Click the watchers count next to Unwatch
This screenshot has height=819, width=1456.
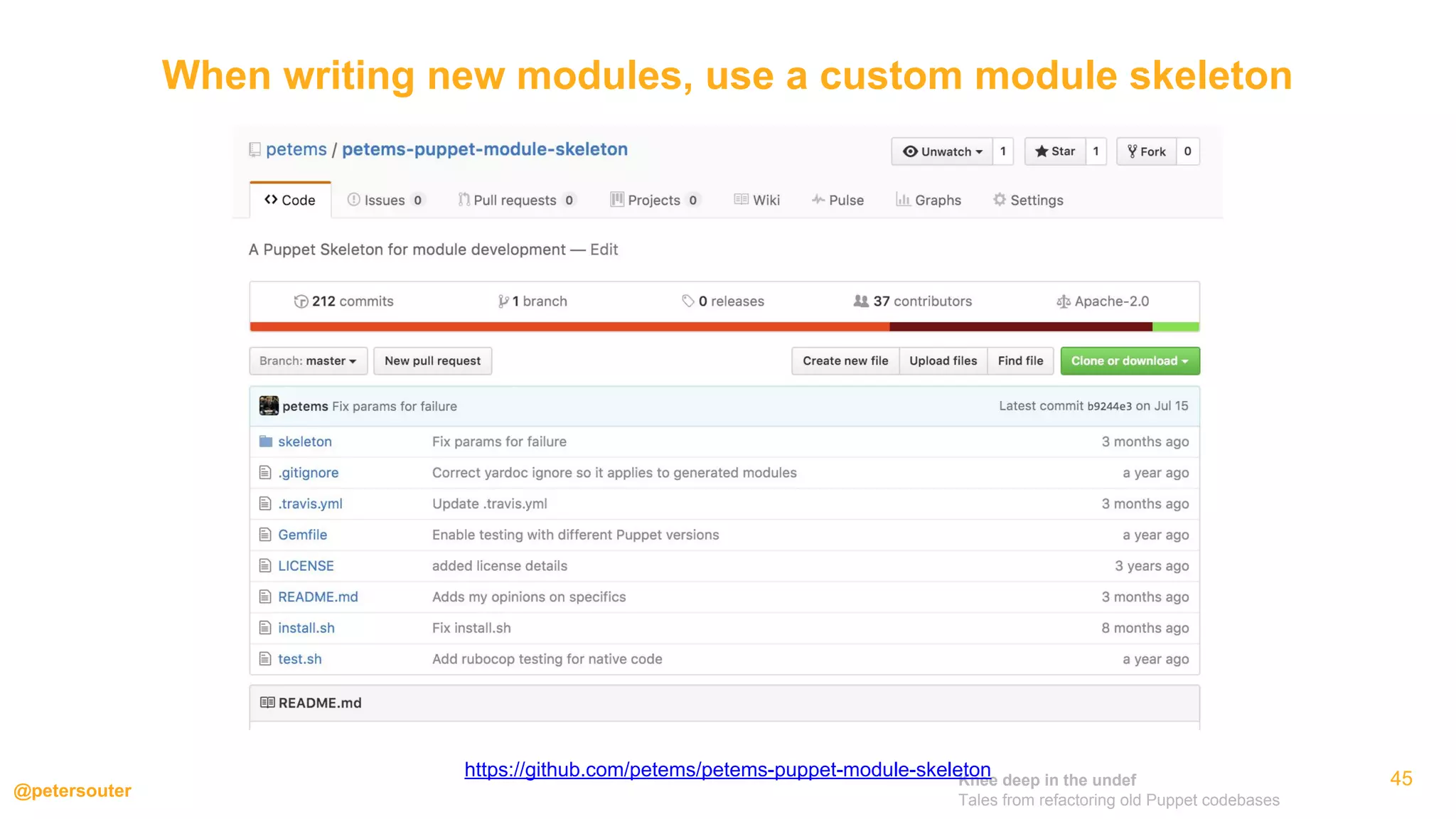[1003, 151]
